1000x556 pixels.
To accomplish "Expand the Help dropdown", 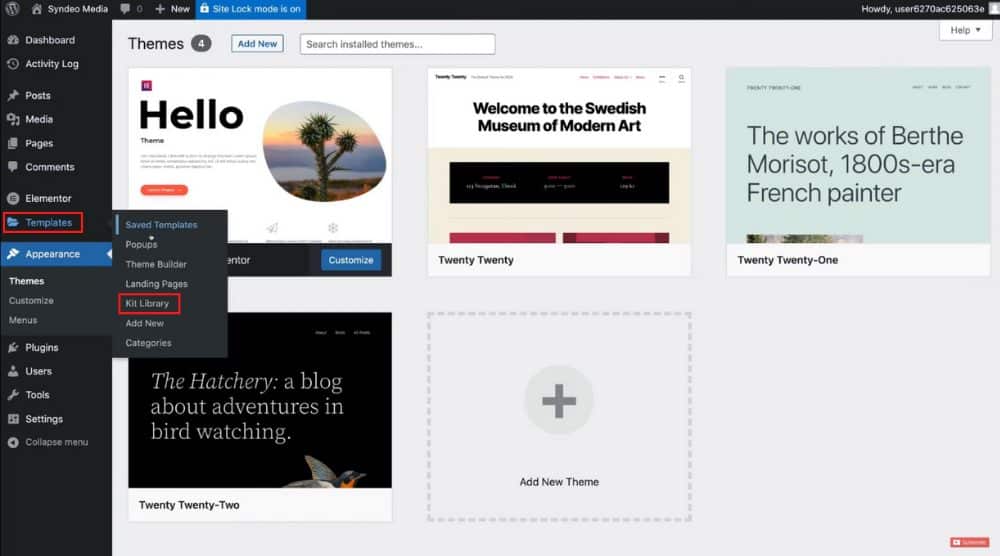I will click(965, 30).
